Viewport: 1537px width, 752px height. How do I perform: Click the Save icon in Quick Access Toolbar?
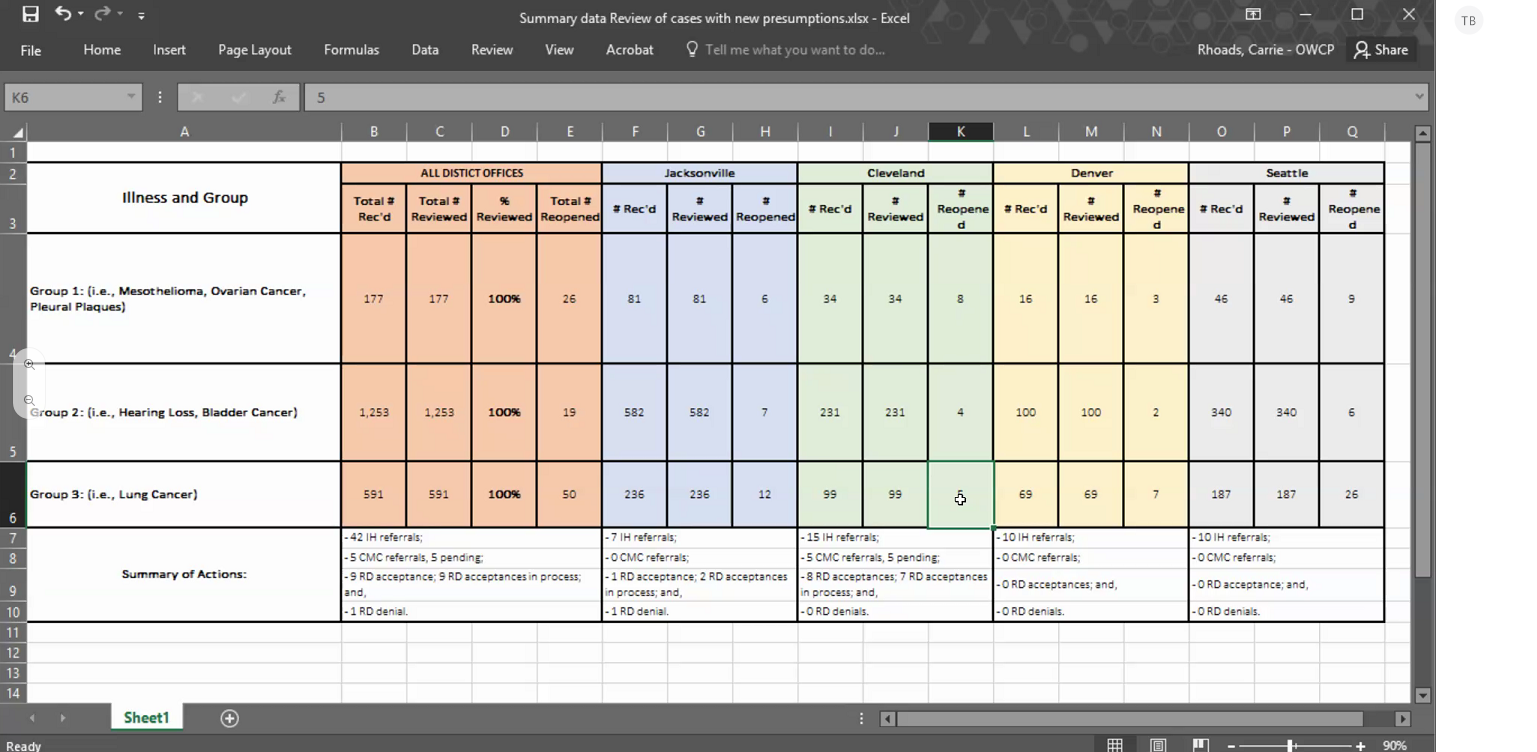click(31, 14)
